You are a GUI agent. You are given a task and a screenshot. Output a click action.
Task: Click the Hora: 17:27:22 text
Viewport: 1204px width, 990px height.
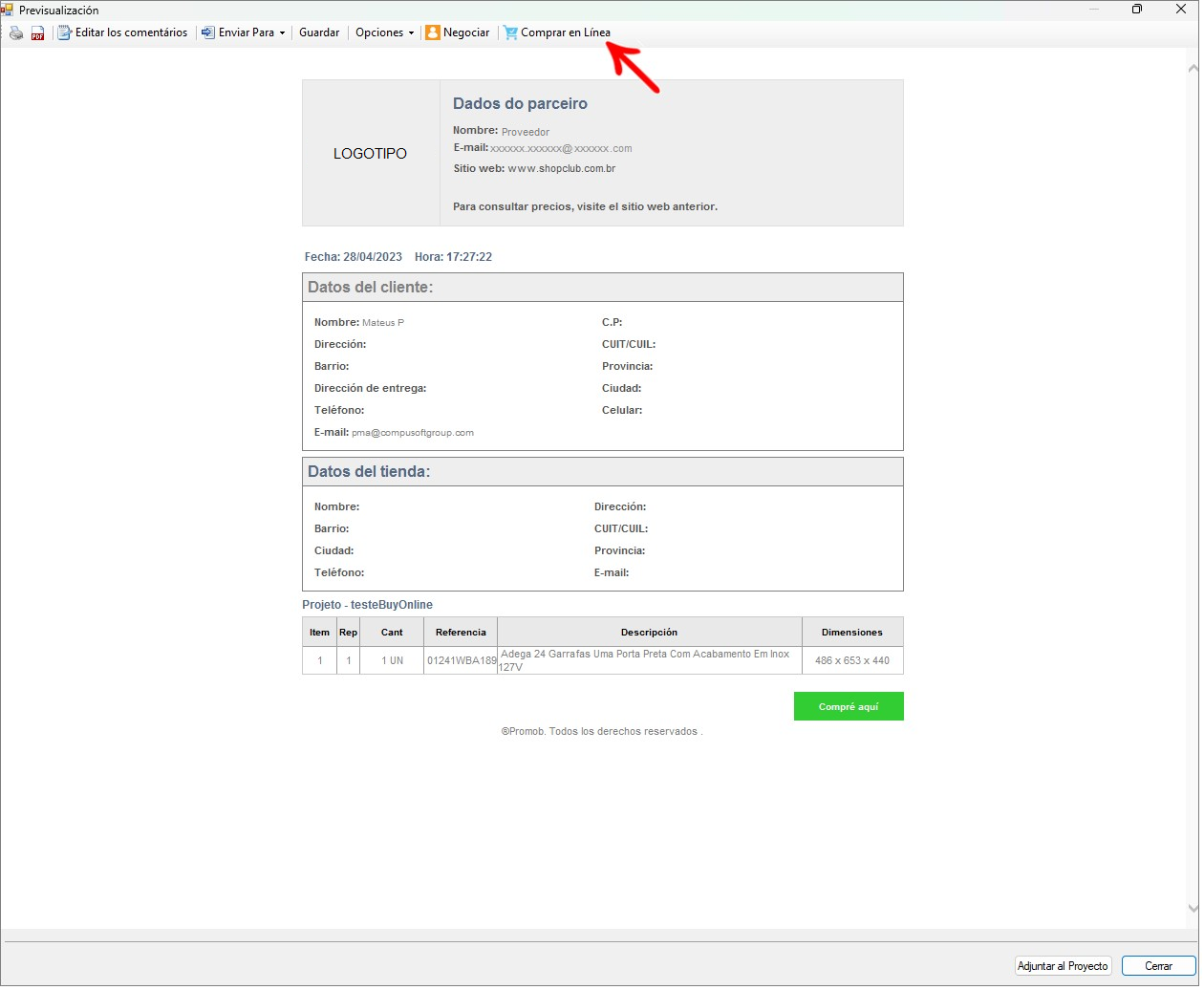click(x=454, y=257)
